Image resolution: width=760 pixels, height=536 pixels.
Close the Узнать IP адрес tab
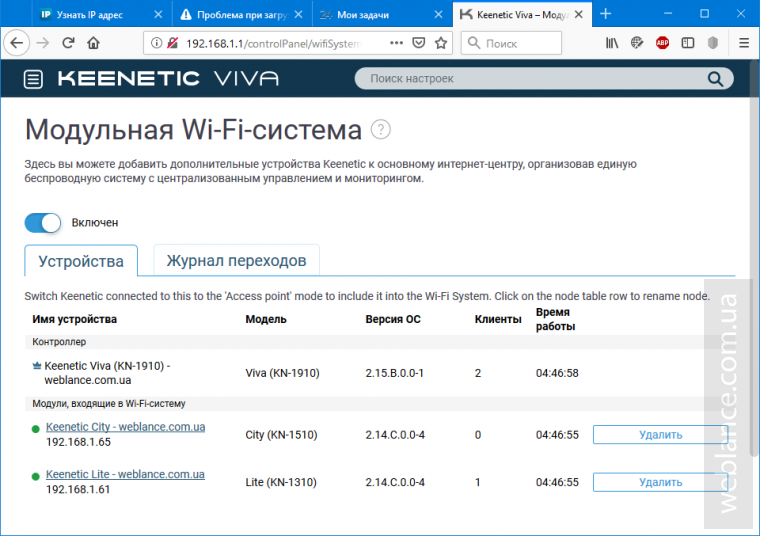click(158, 15)
